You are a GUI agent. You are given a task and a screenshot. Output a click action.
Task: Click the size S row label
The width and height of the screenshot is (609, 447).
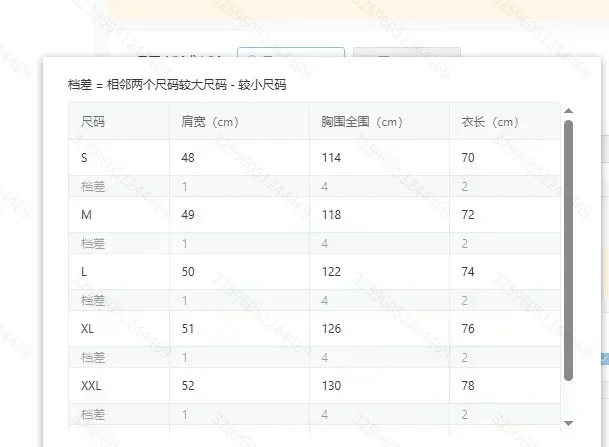click(84, 158)
